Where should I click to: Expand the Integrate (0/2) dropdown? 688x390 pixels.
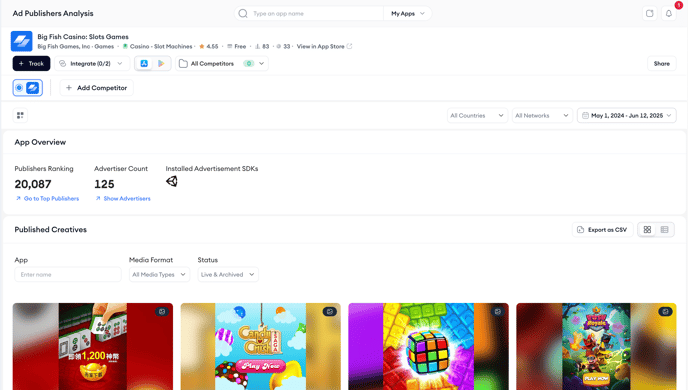[x=92, y=64]
